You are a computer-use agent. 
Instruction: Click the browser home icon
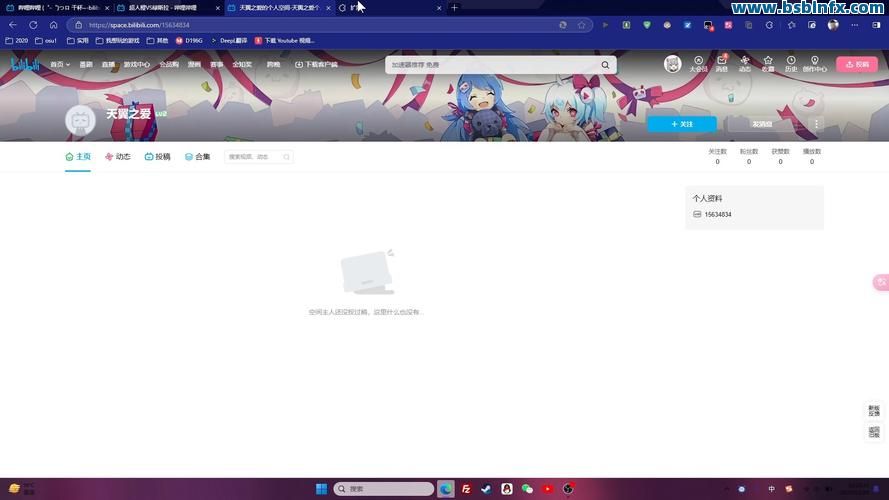(x=53, y=25)
